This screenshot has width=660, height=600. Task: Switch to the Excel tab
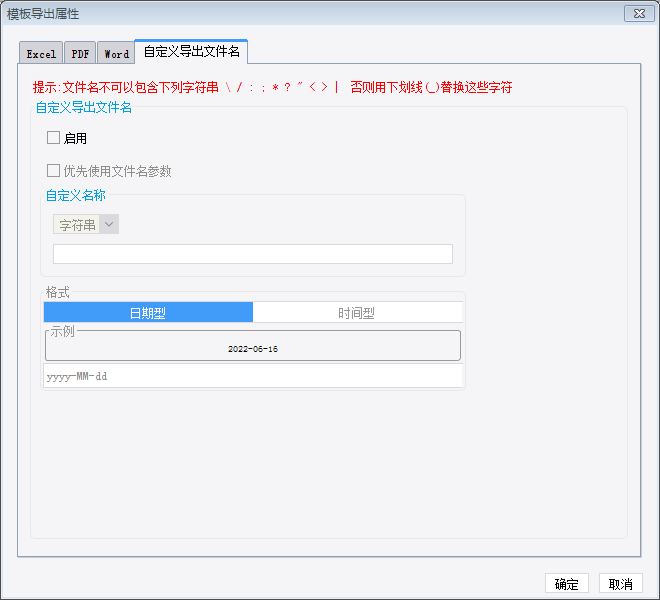(x=41, y=53)
